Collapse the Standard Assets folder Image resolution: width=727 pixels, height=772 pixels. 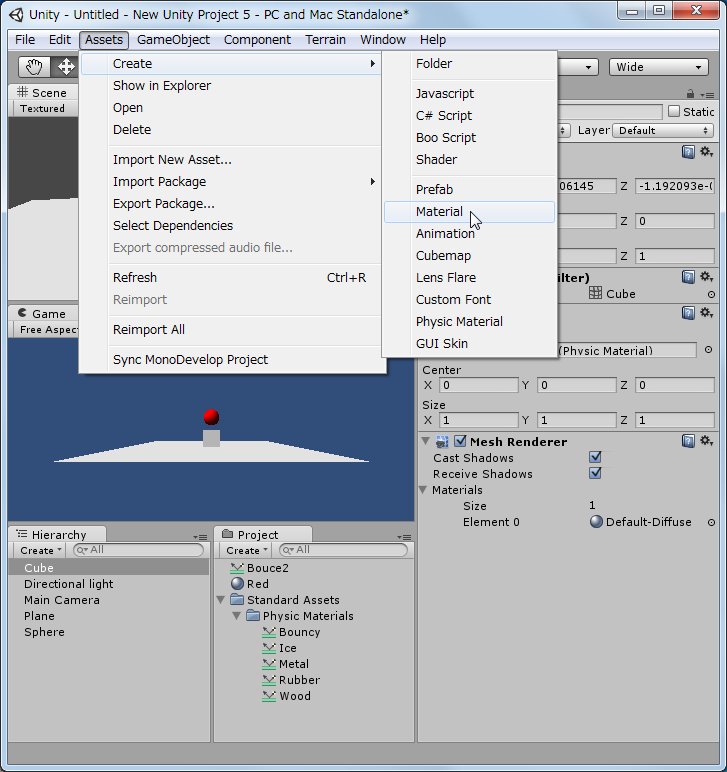[221, 600]
